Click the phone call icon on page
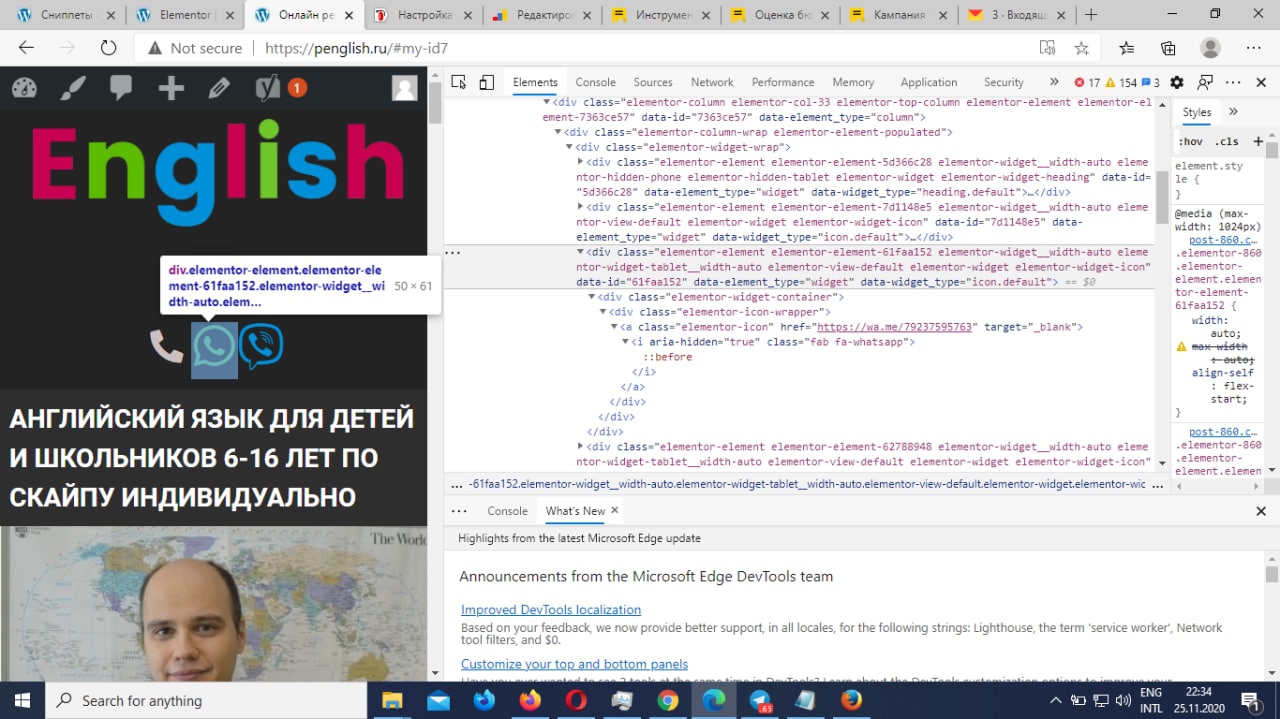The width and height of the screenshot is (1280, 719). click(166, 347)
